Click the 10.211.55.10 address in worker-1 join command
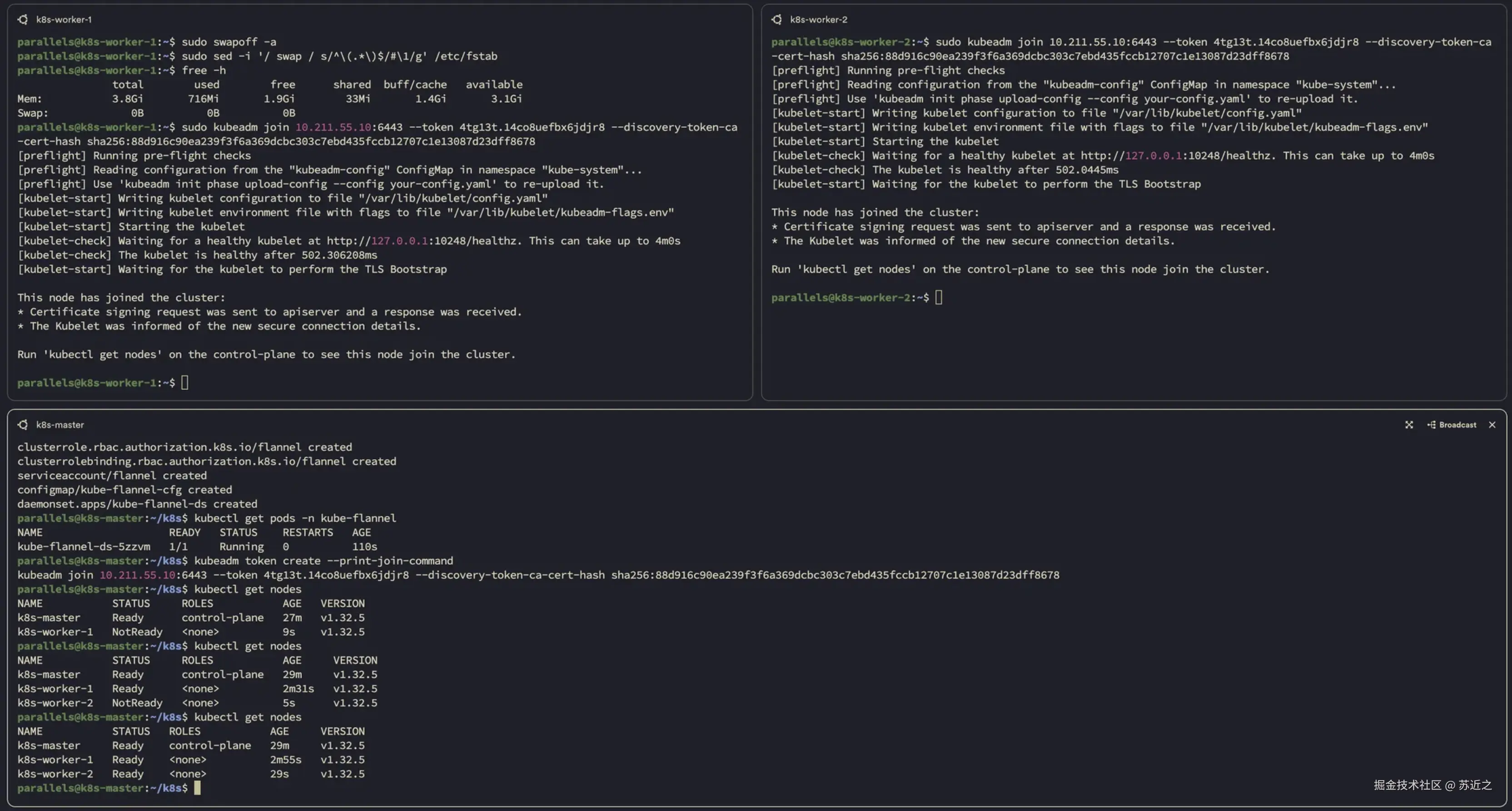Screen dimensions: 1512x811 [333, 127]
